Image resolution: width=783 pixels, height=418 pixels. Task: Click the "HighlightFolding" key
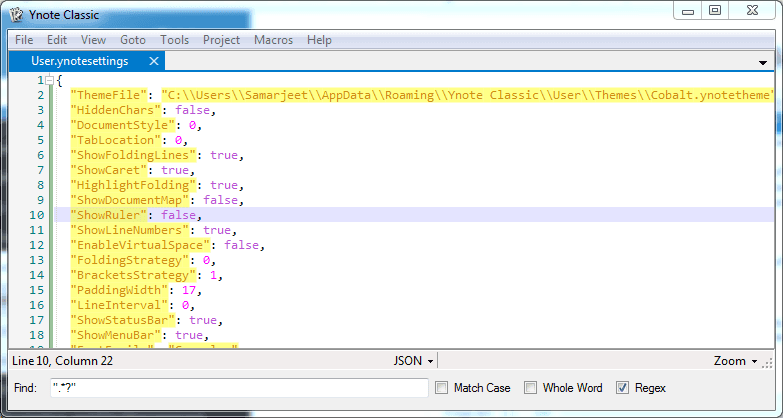[x=133, y=185]
